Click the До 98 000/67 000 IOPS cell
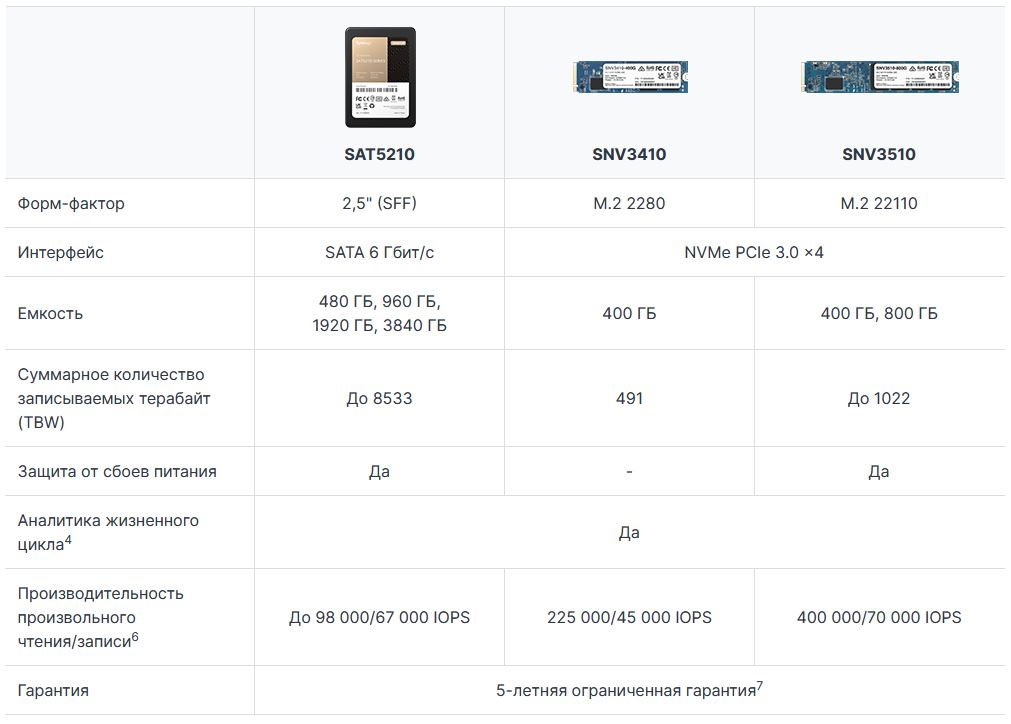The image size is (1011, 724). 379,617
